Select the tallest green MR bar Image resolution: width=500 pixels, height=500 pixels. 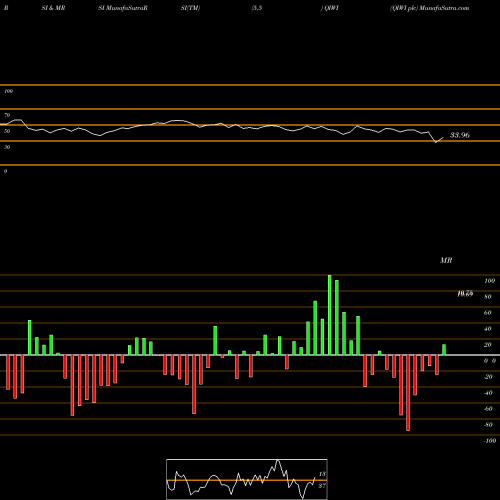coord(330,315)
